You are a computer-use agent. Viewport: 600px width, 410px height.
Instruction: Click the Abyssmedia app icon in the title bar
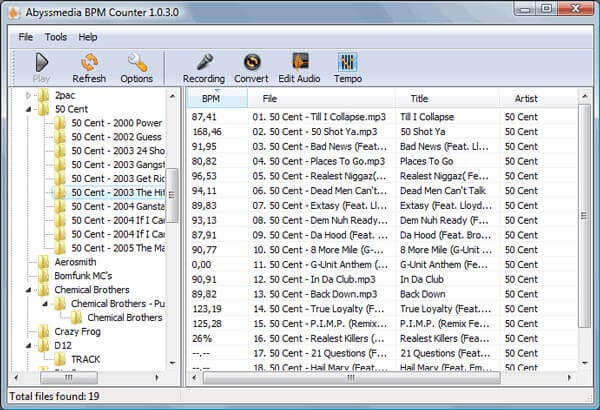coord(14,12)
